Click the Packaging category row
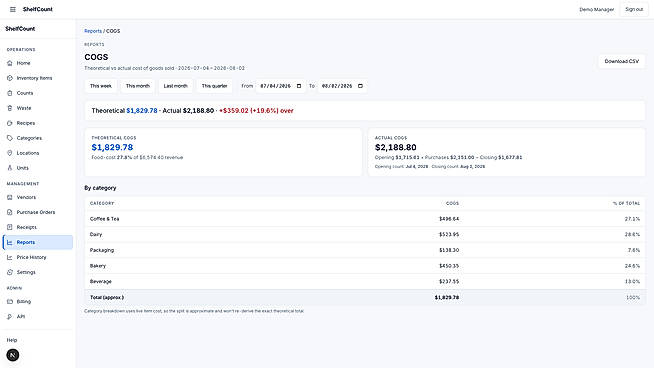Viewport: 654px width, 368px height. tap(365, 250)
